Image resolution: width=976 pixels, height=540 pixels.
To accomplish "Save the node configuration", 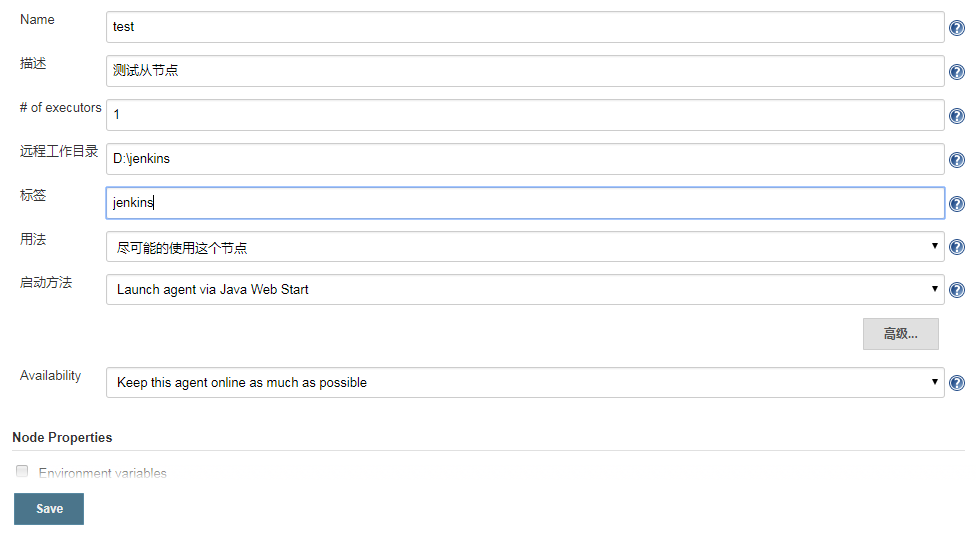I will [49, 509].
